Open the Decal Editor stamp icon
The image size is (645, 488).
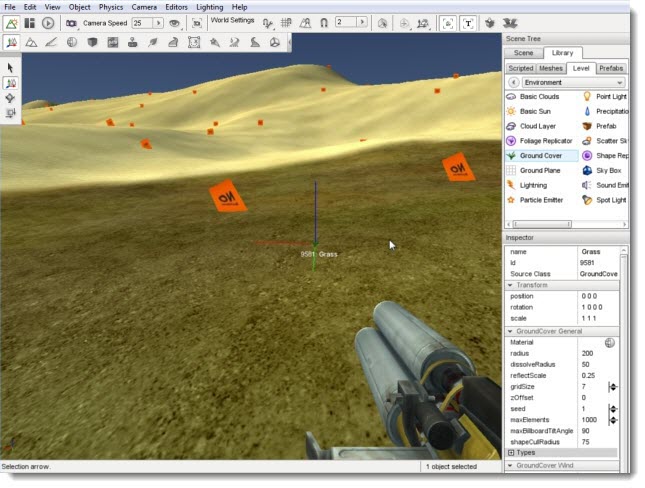(x=132, y=42)
